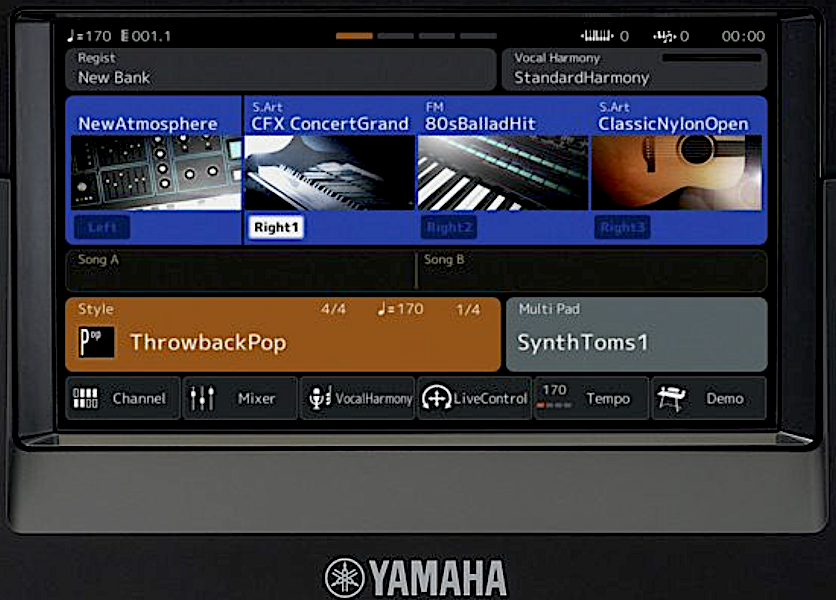Image resolution: width=836 pixels, height=600 pixels.
Task: Click the Vocal Harmony input level meter
Action: [x=712, y=57]
